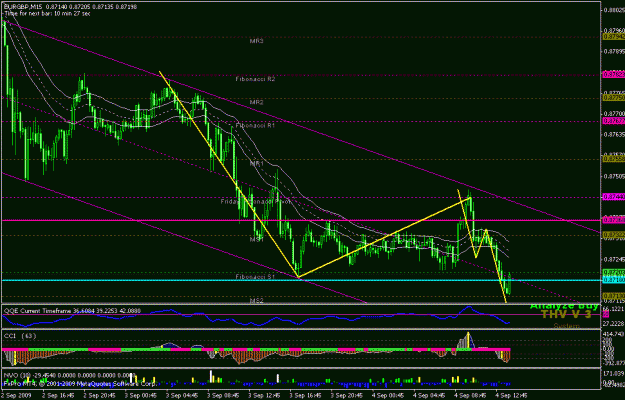Screen dimensions: 625x400
Task: Select the cyan horizontal line on the chart
Action: coord(301,280)
